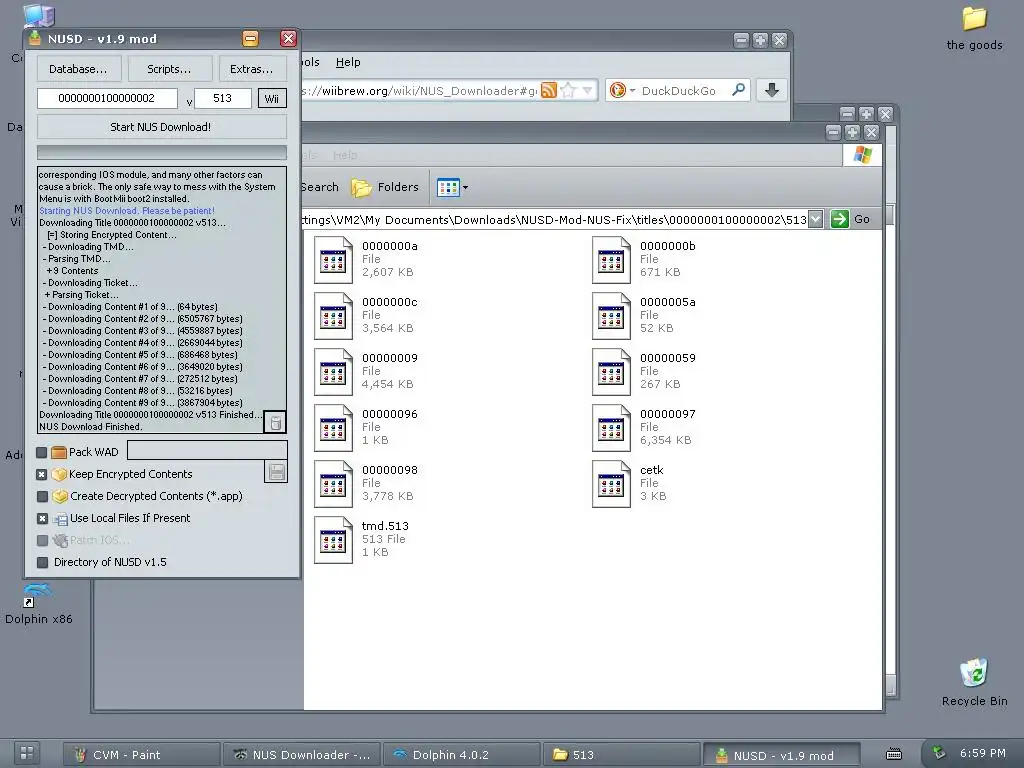Switch to 513 folder taskbar item

(x=621, y=755)
